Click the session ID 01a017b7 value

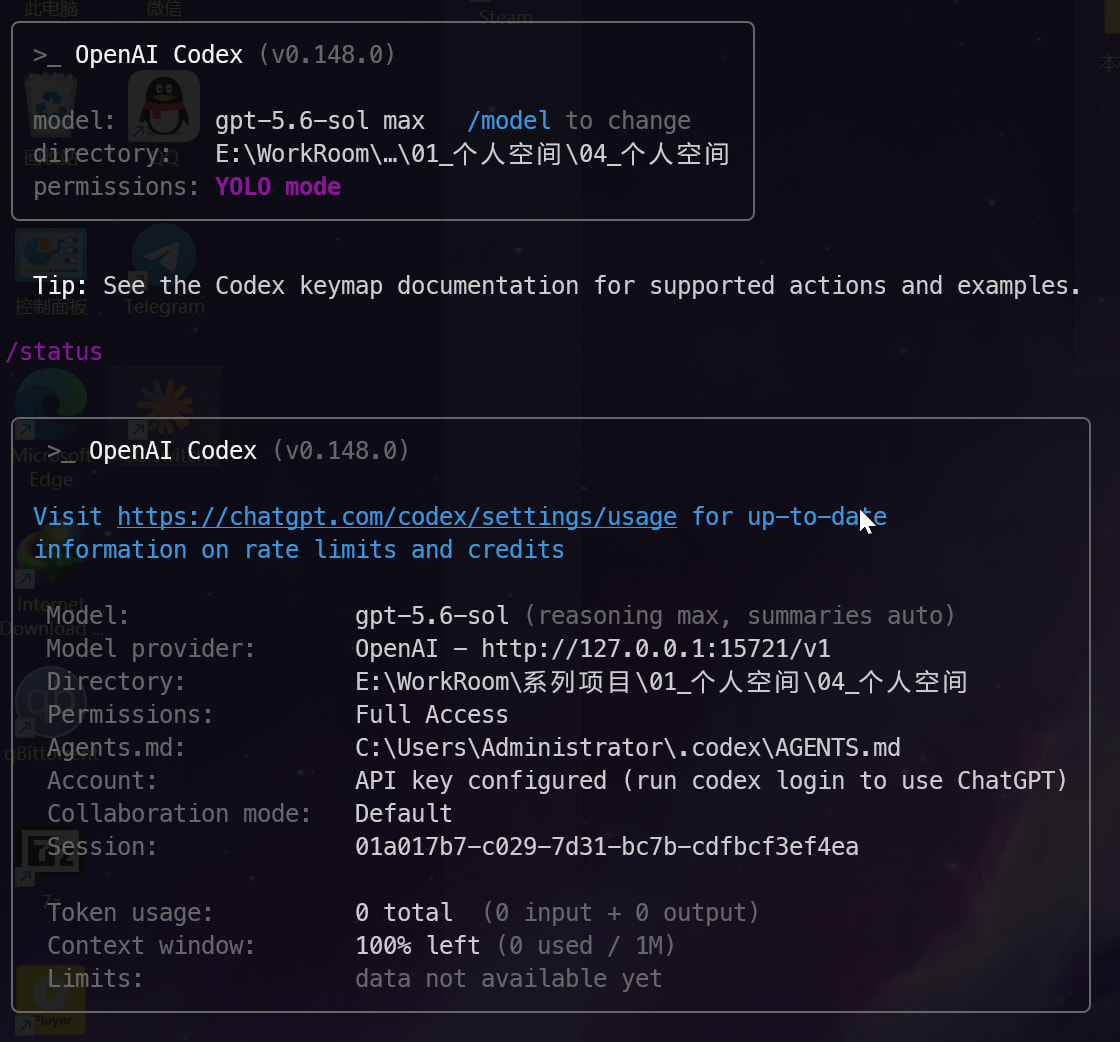tap(606, 846)
